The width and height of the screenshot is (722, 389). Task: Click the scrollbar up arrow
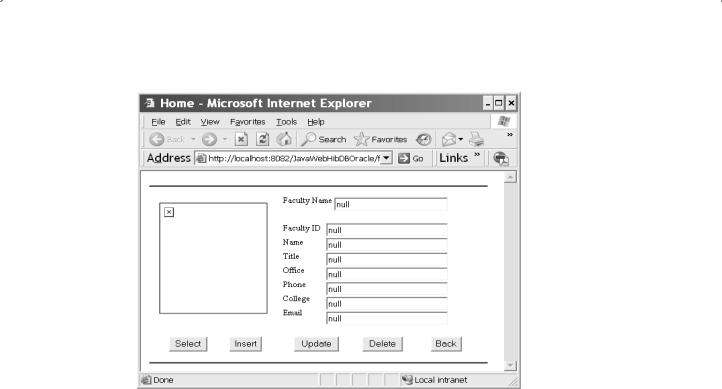510,177
